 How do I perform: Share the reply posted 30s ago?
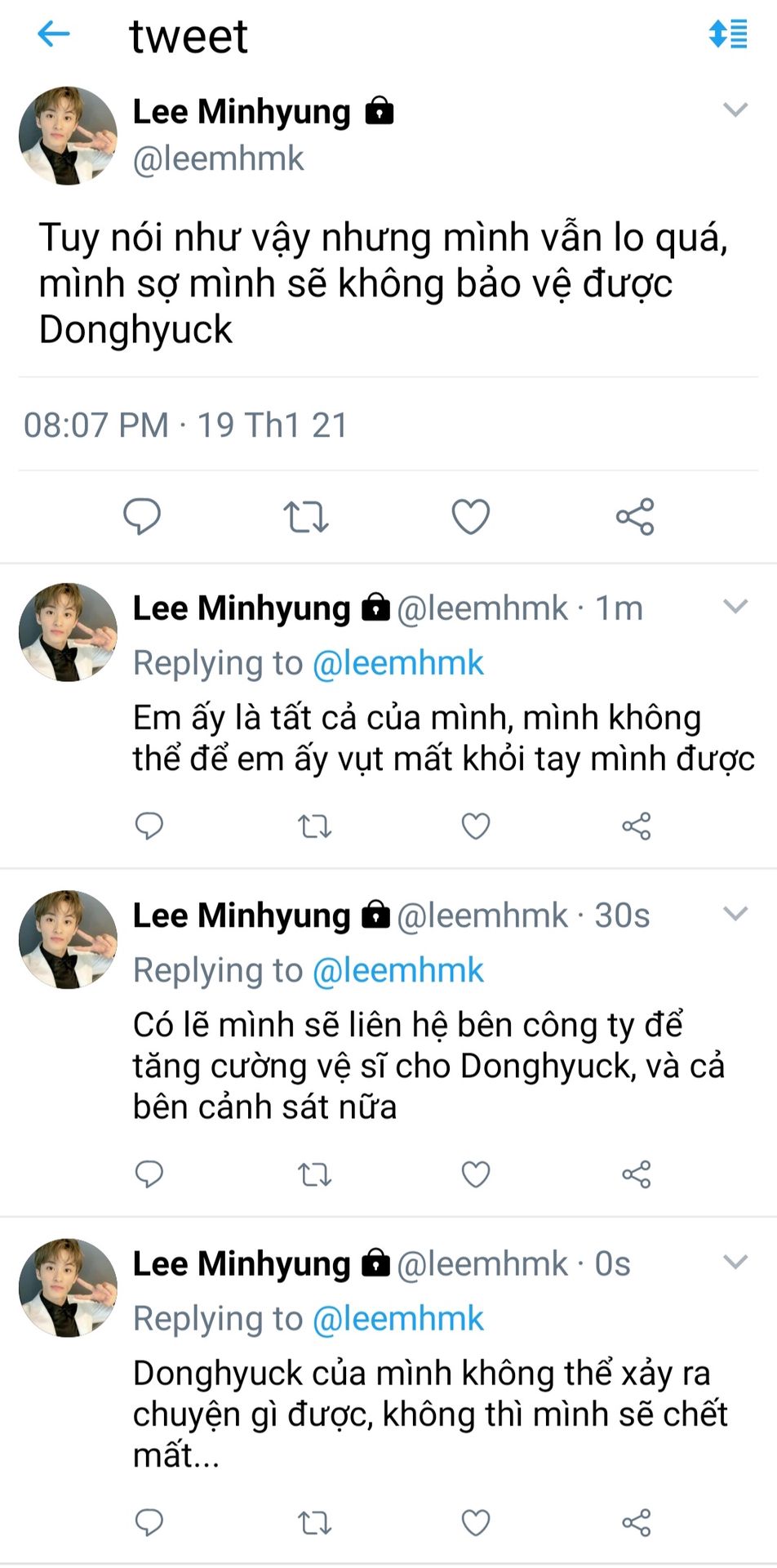[637, 1175]
